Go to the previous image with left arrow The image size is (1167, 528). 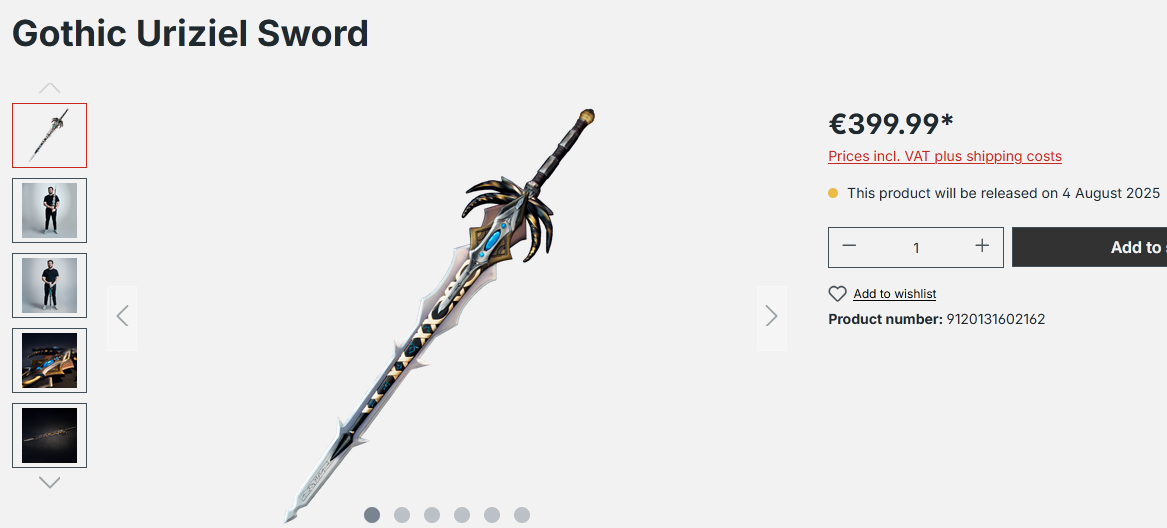[122, 317]
